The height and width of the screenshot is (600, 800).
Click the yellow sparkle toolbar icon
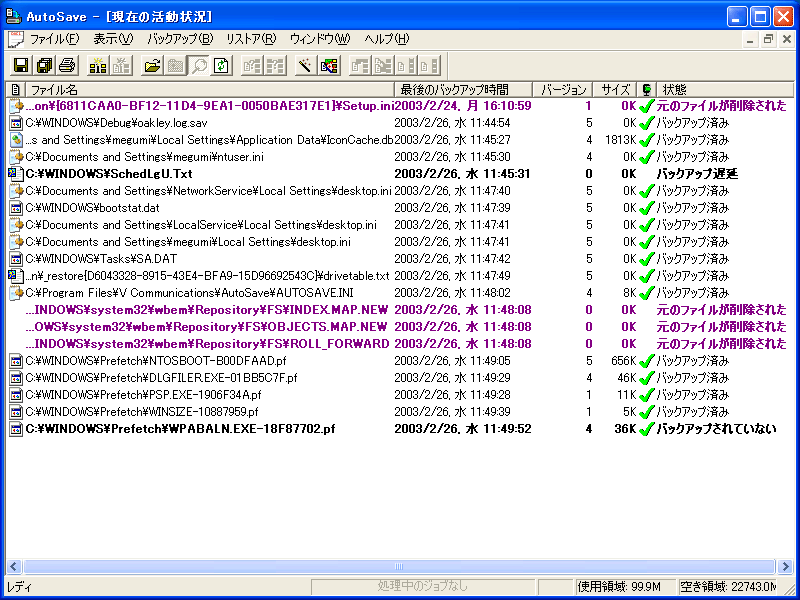point(98,65)
